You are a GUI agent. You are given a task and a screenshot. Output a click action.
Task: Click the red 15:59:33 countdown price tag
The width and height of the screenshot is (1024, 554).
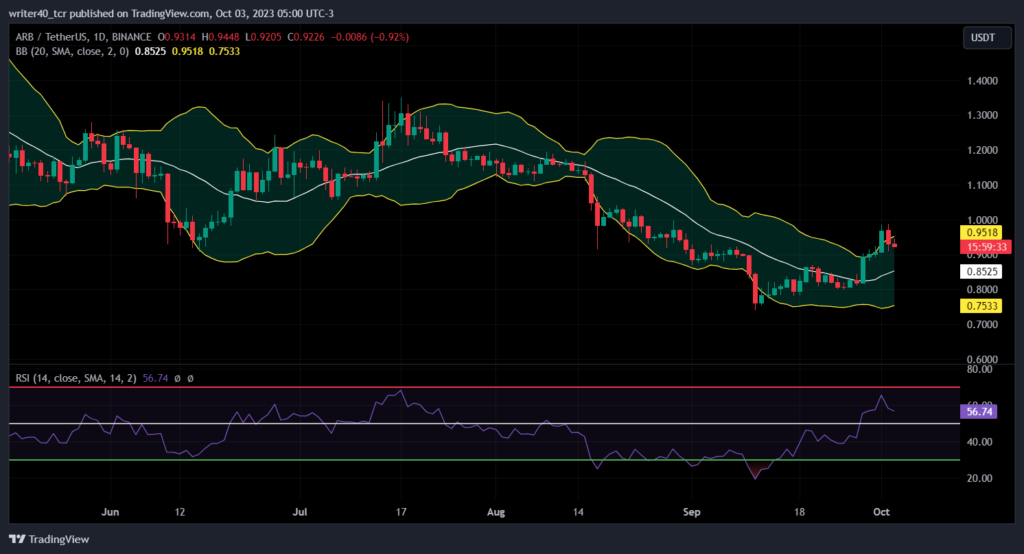point(985,247)
